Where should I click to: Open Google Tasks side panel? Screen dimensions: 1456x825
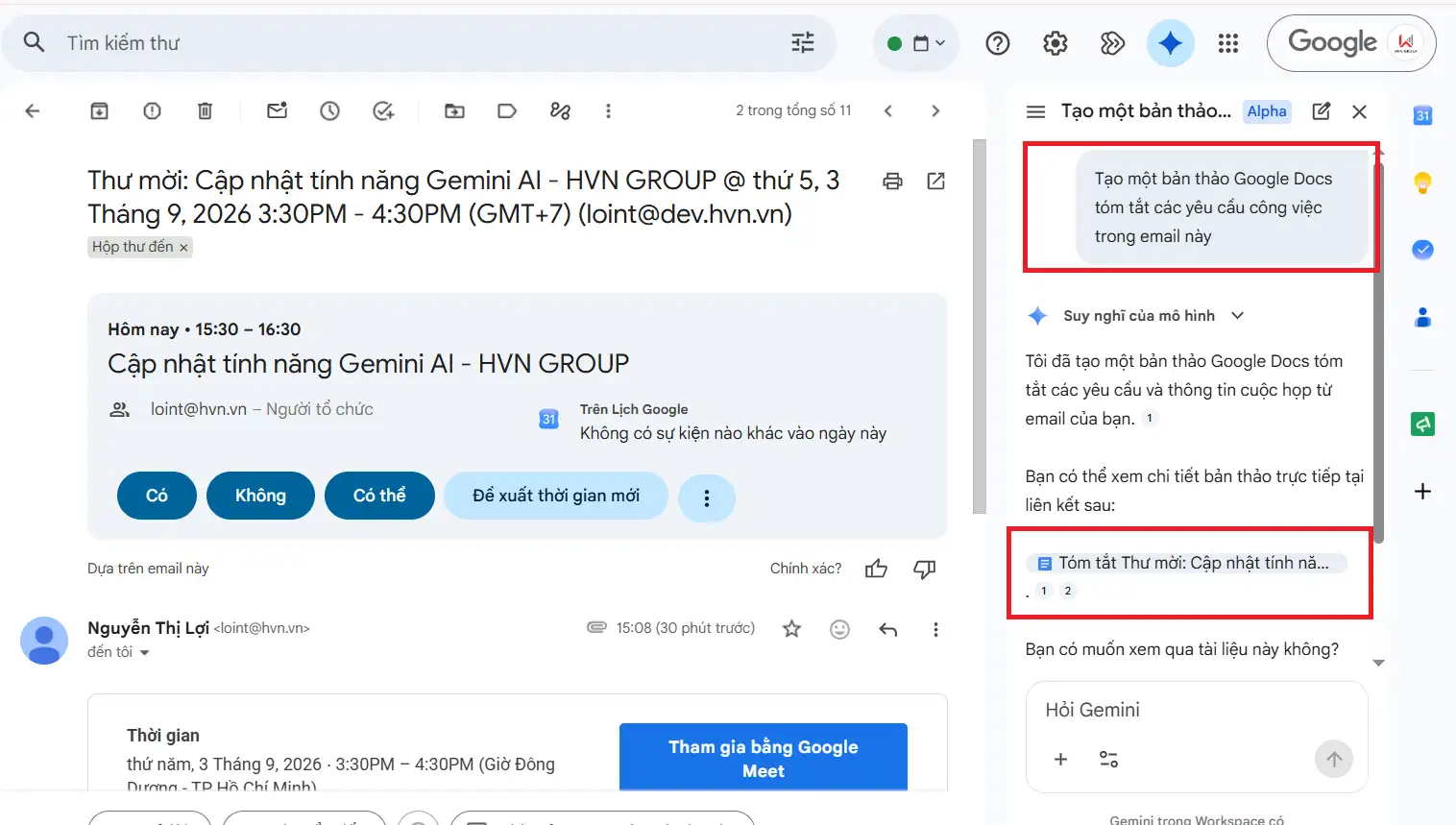click(1423, 250)
